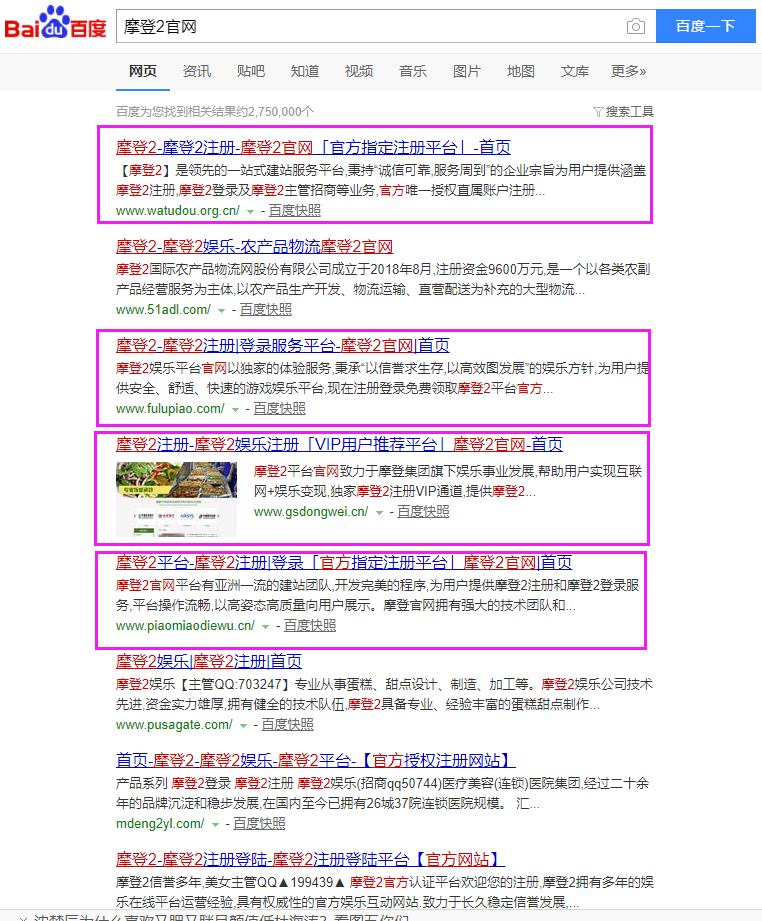The width and height of the screenshot is (762, 921).
Task: Open 百度快照 for www.piaomiaodiewu.cn
Action: (x=310, y=626)
